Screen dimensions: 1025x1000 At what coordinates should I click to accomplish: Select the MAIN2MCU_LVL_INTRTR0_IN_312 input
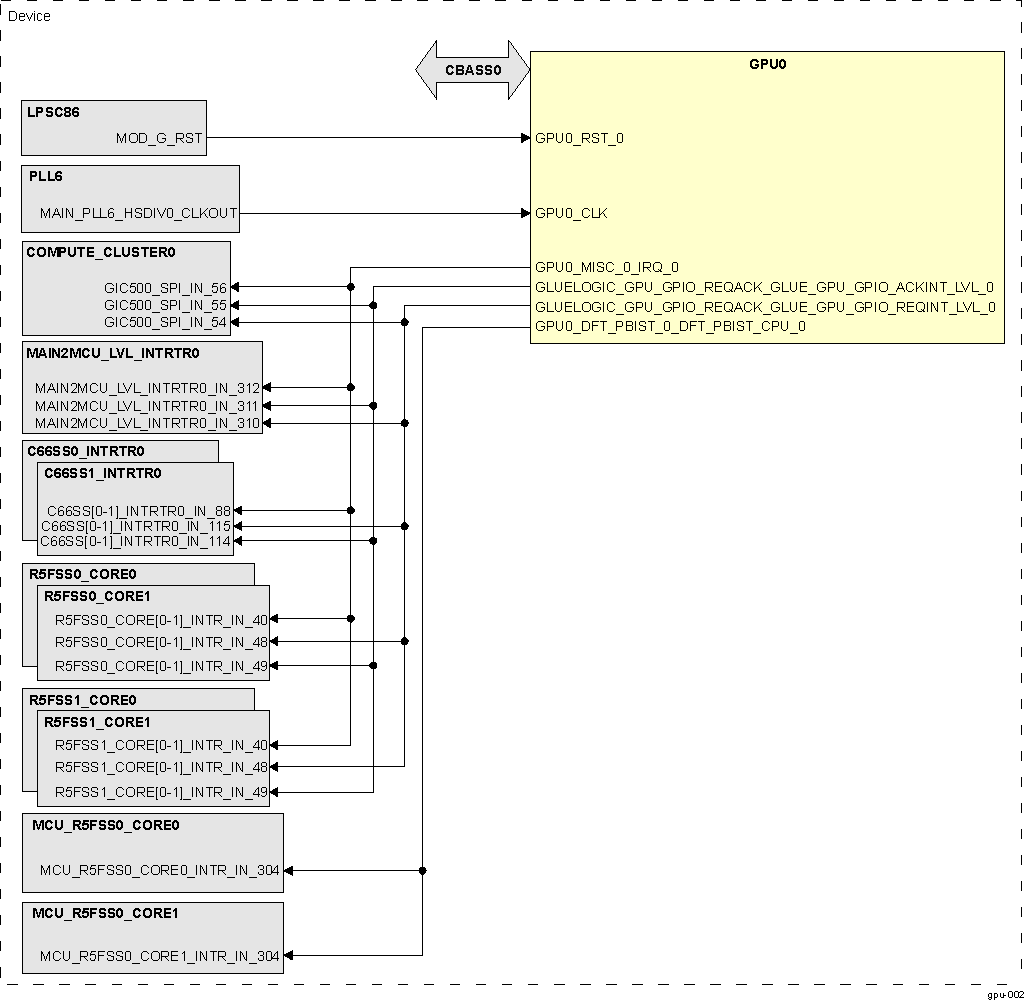coord(147,388)
